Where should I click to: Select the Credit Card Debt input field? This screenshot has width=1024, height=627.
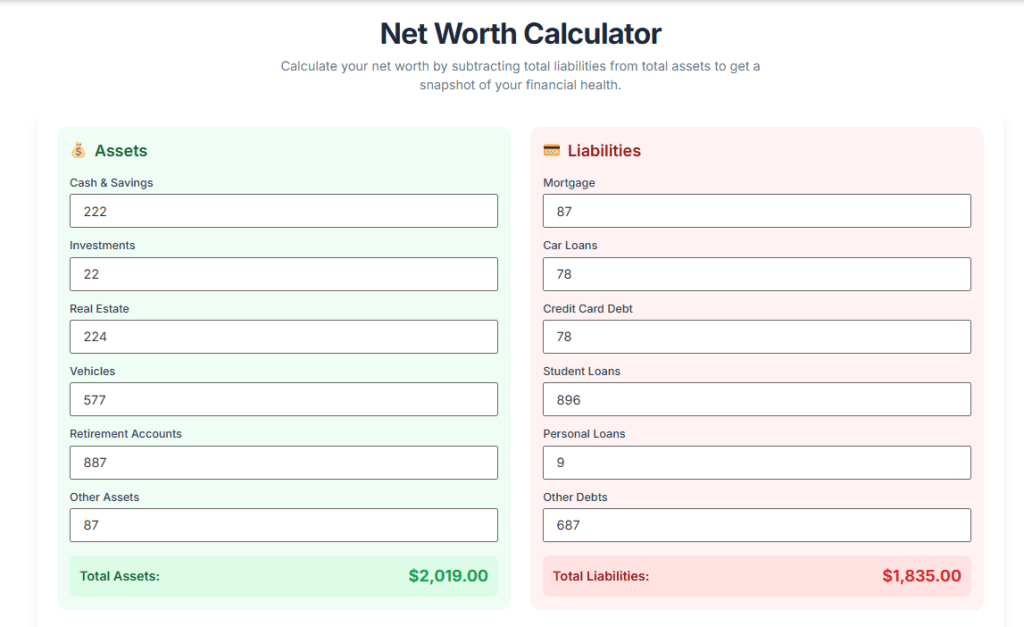tap(756, 337)
